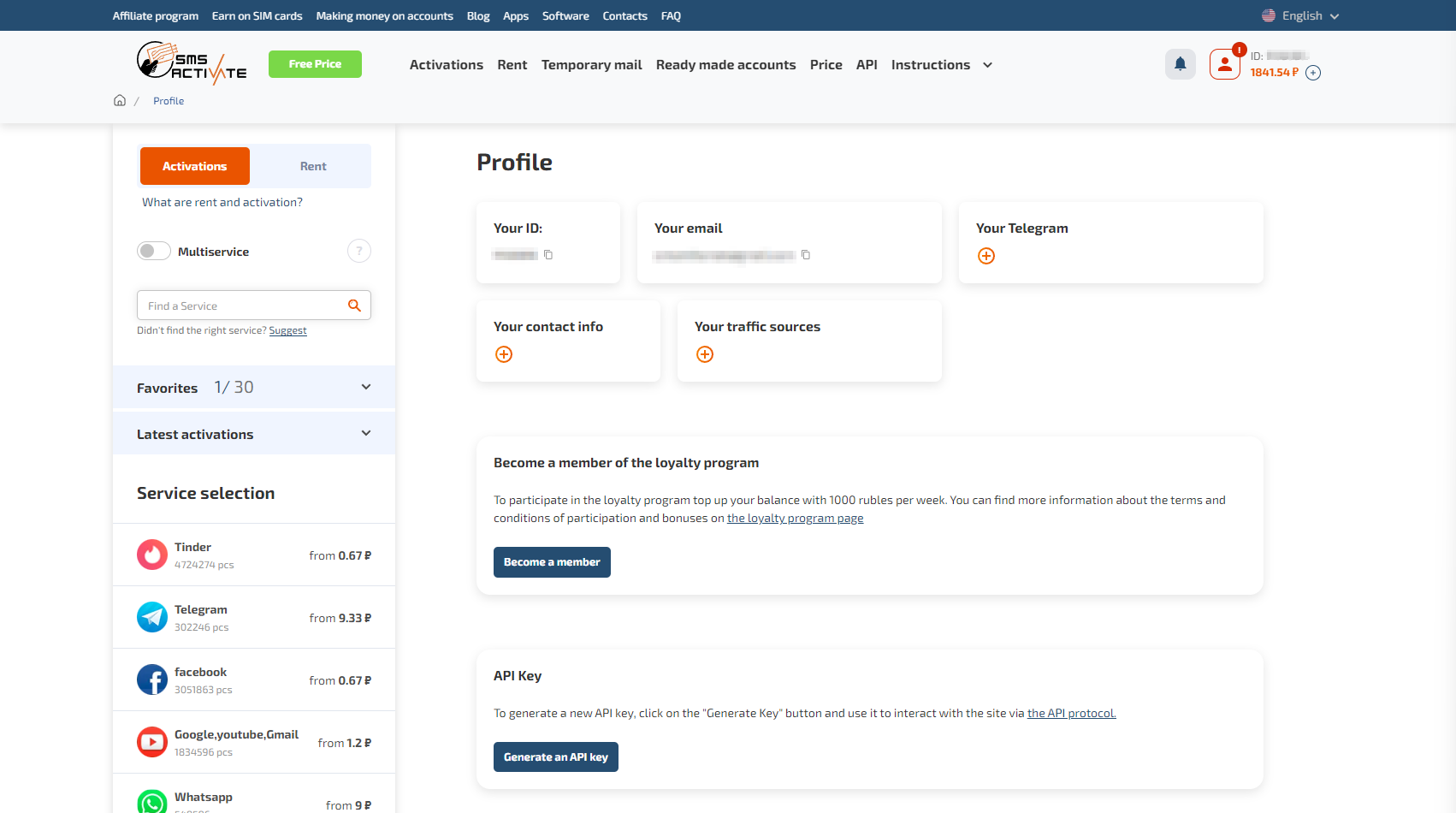Click the Become a member button
The image size is (1456, 813).
552,562
